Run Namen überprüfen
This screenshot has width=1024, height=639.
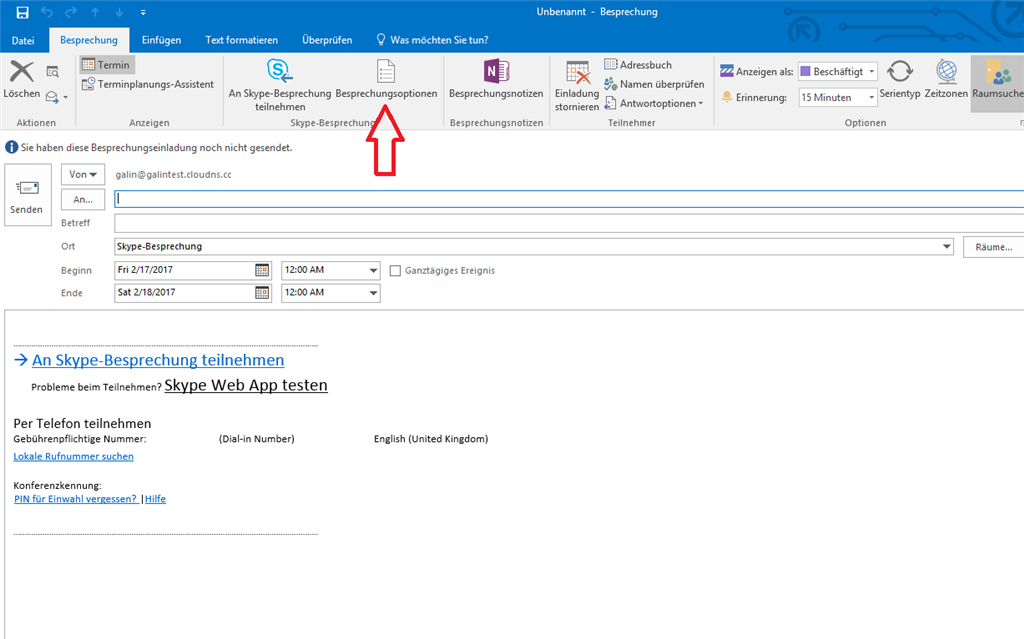click(x=654, y=84)
